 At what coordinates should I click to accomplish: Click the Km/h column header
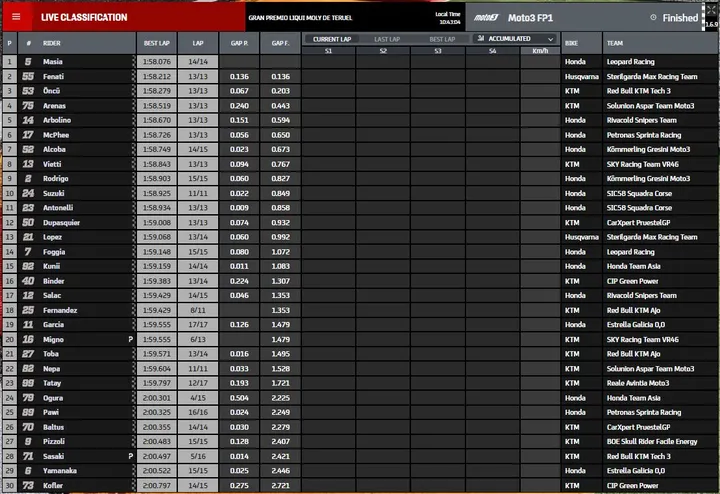coord(540,51)
